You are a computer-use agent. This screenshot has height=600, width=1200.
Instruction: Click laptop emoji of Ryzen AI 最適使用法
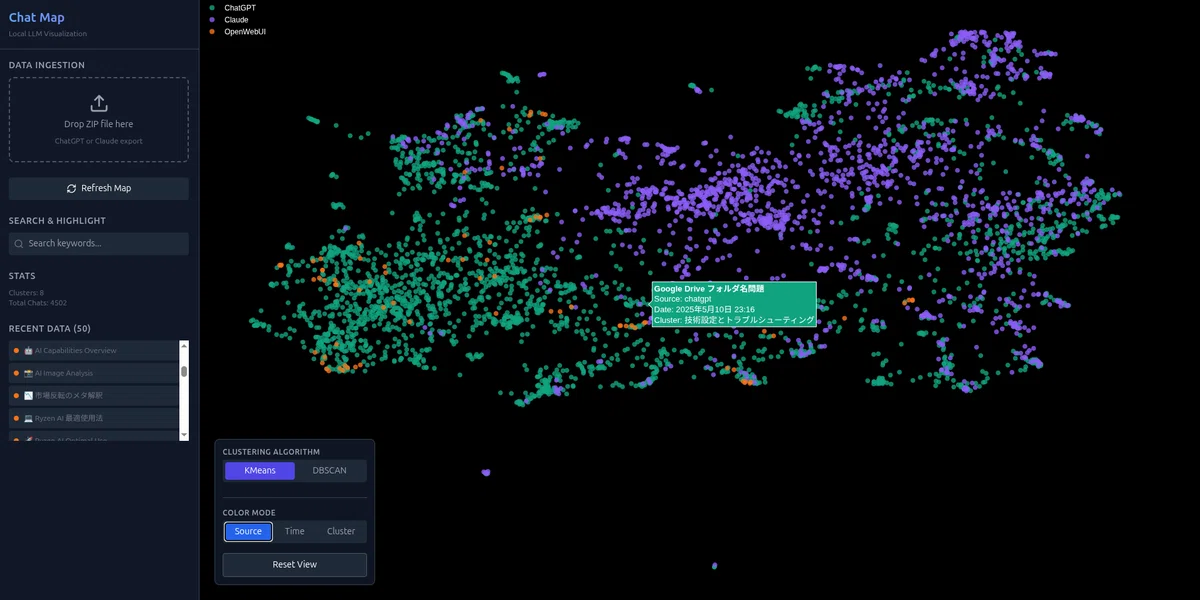(28, 417)
